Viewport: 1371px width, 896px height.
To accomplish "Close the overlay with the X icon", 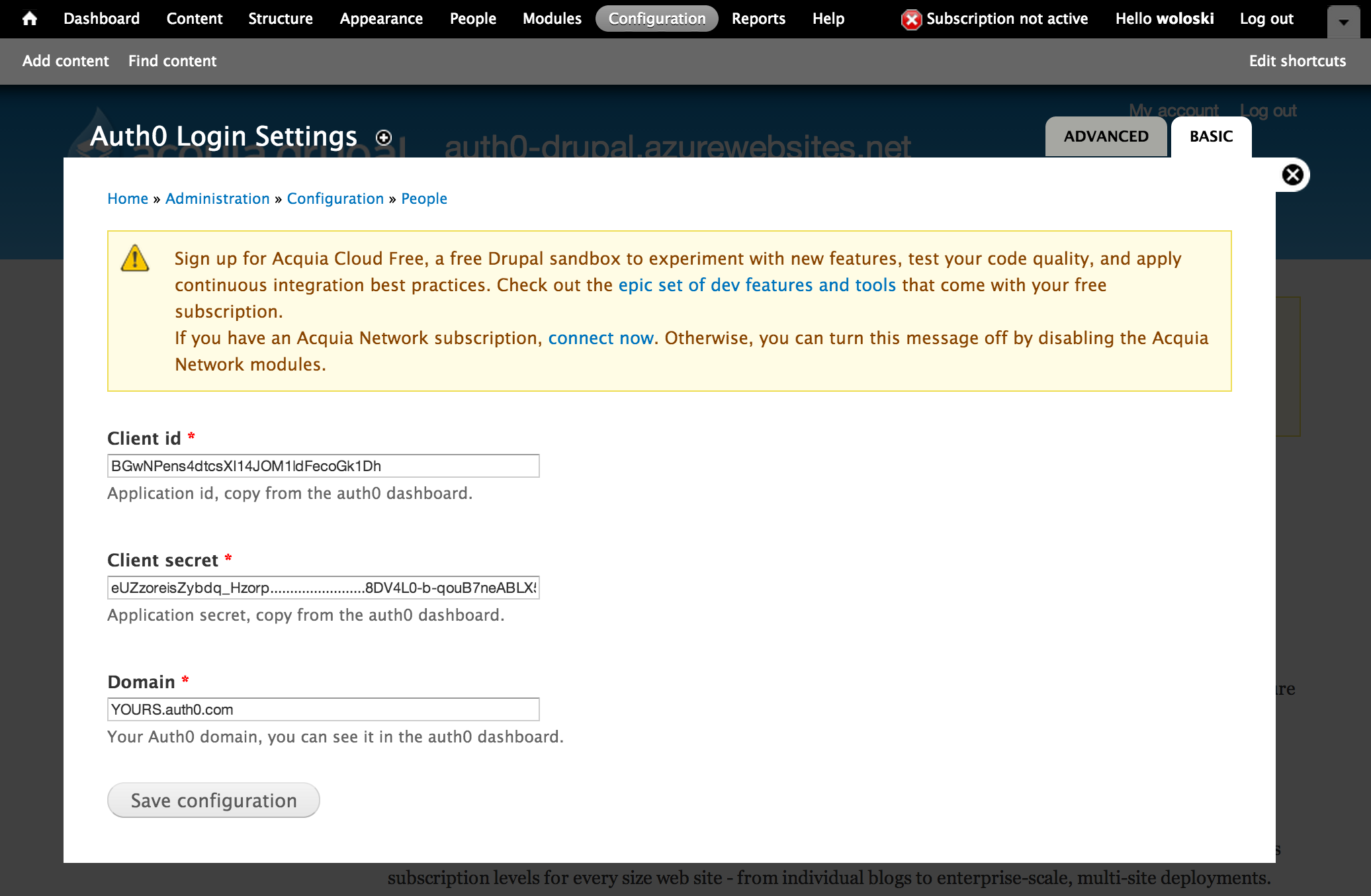I will coord(1292,175).
